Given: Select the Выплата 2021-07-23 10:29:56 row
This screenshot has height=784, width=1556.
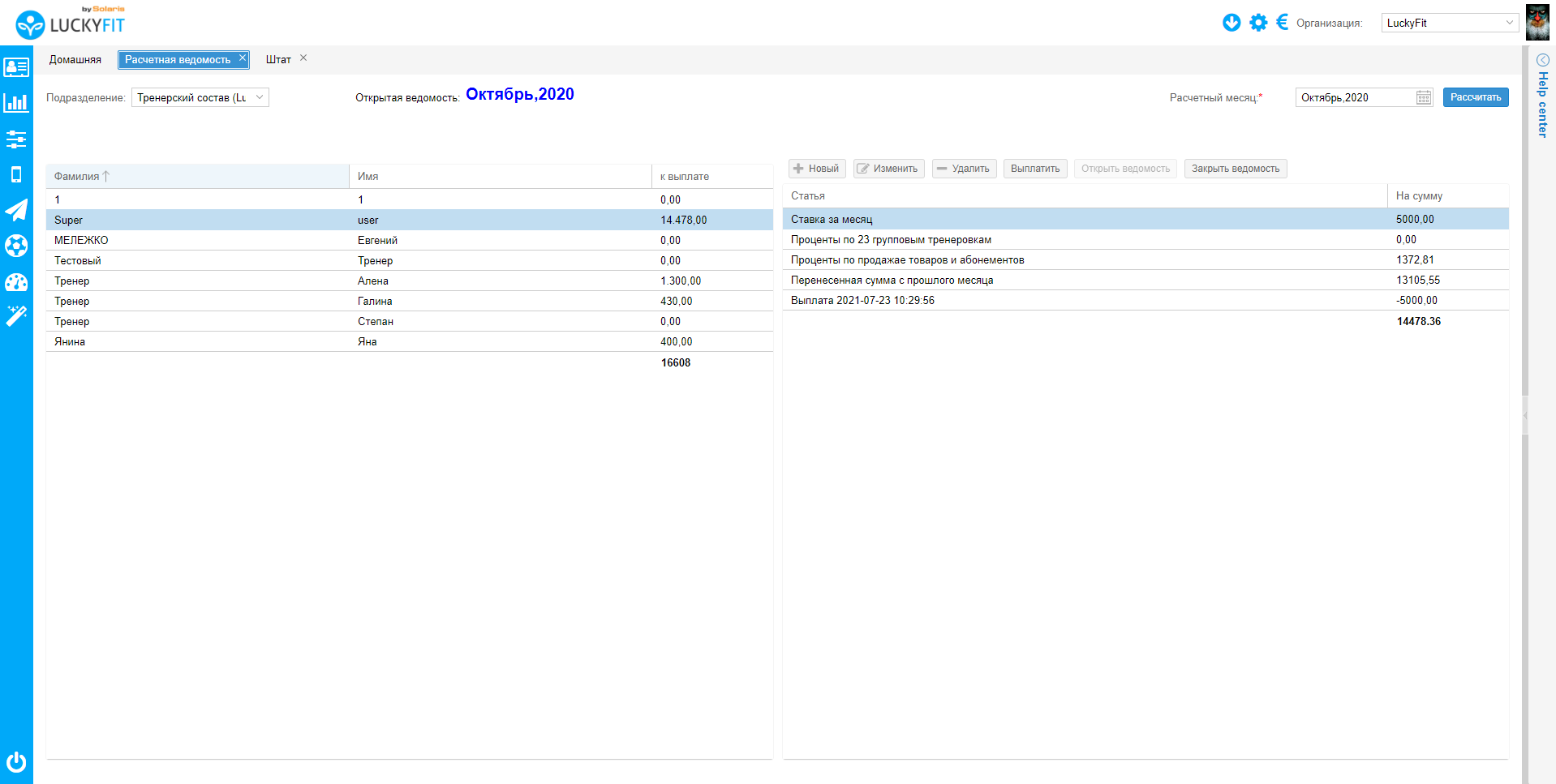Looking at the screenshot, I should point(1146,300).
